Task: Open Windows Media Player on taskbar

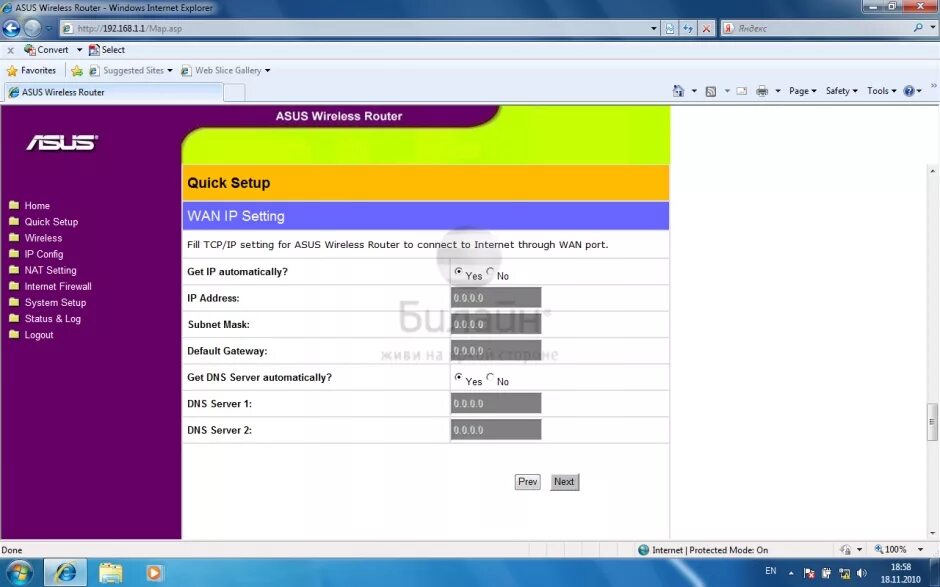Action: [x=153, y=573]
